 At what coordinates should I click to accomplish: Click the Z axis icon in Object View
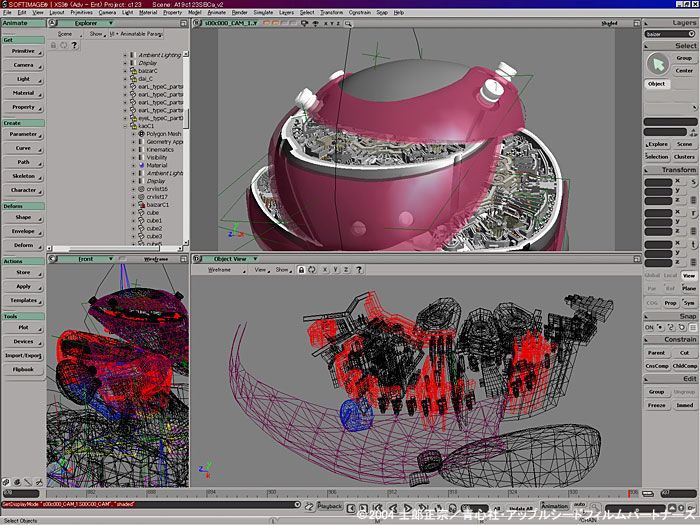pos(346,270)
